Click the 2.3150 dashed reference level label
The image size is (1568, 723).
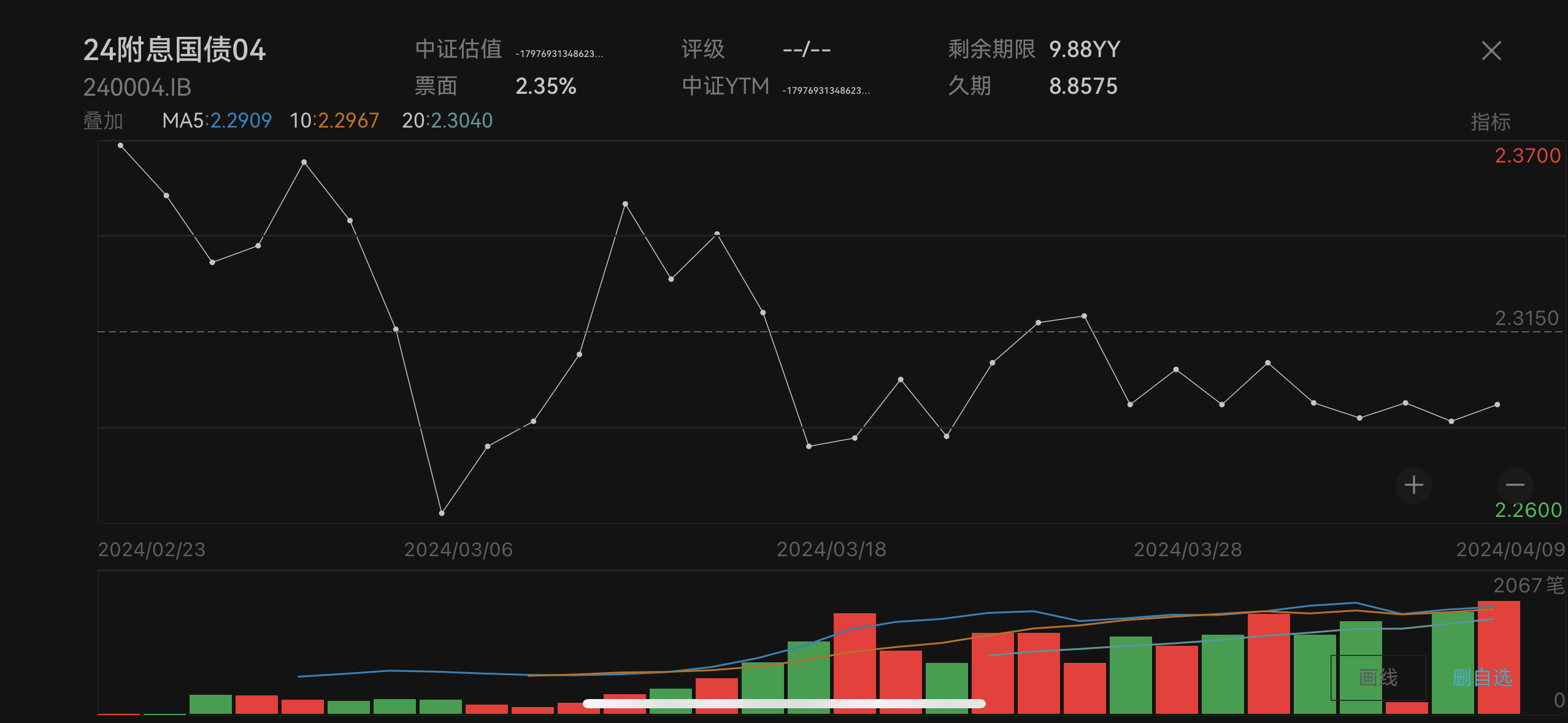pyautogui.click(x=1526, y=318)
